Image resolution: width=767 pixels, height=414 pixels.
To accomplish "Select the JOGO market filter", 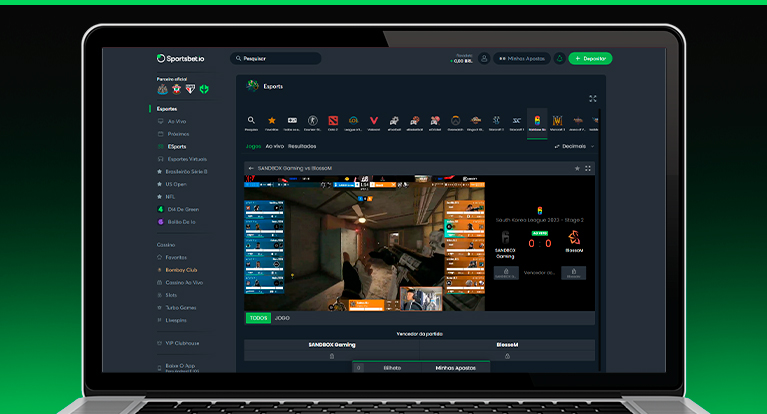I will (x=282, y=318).
